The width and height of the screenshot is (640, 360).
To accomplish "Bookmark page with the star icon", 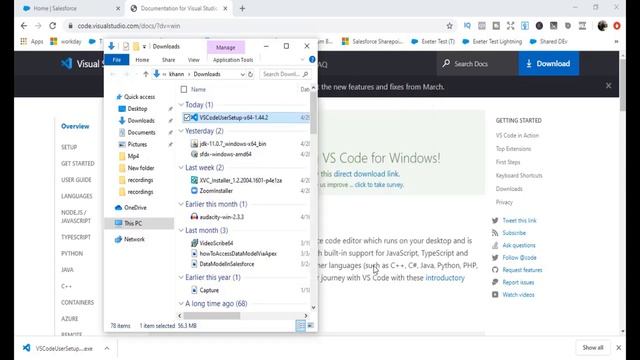I will tap(449, 26).
